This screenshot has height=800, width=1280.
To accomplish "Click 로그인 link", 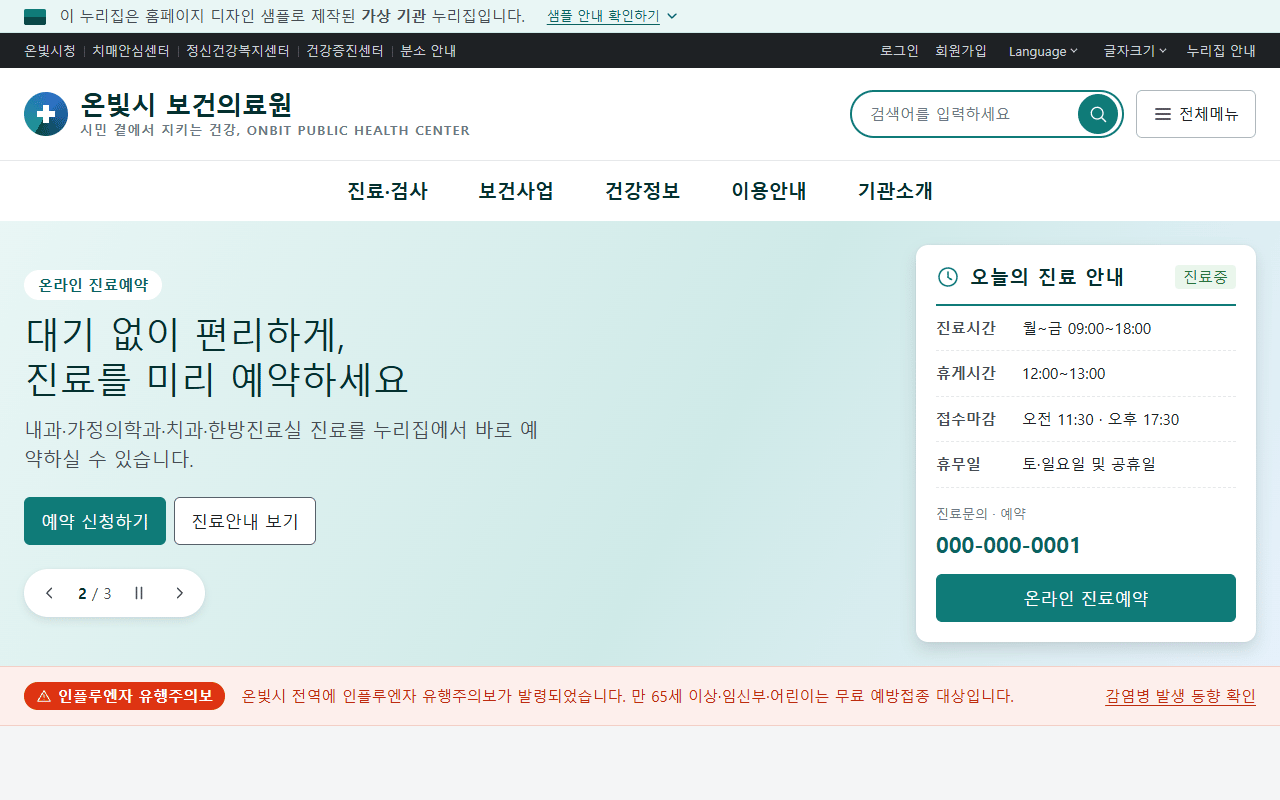I will point(899,51).
